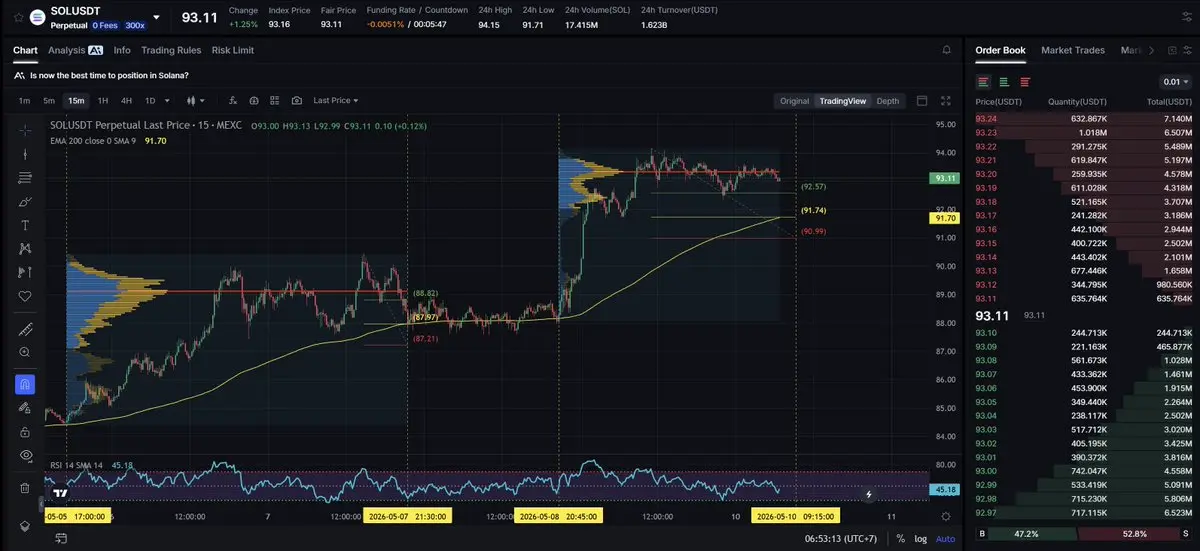Open the Risk Limit tab

pos(233,50)
